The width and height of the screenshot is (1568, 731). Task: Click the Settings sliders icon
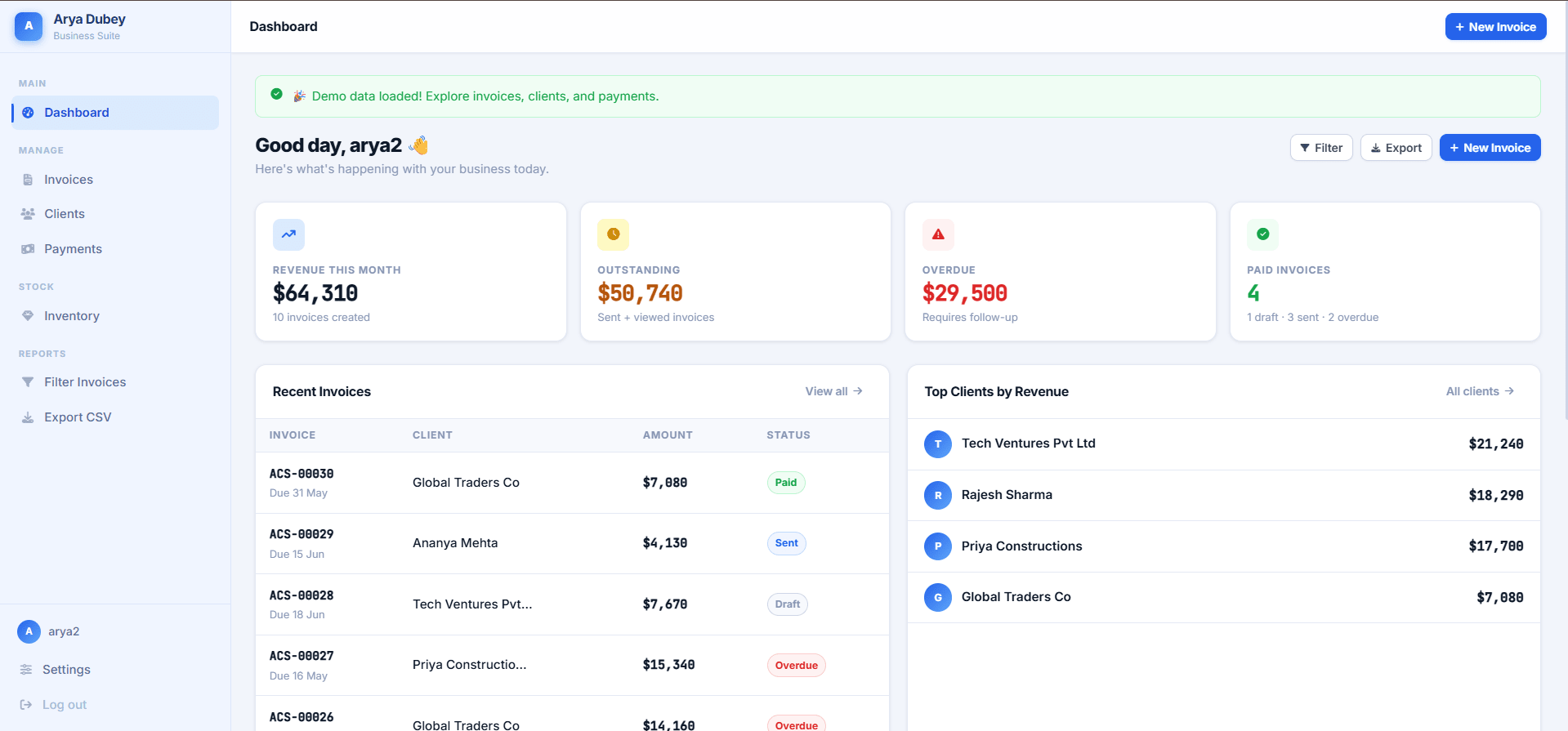[x=26, y=670]
